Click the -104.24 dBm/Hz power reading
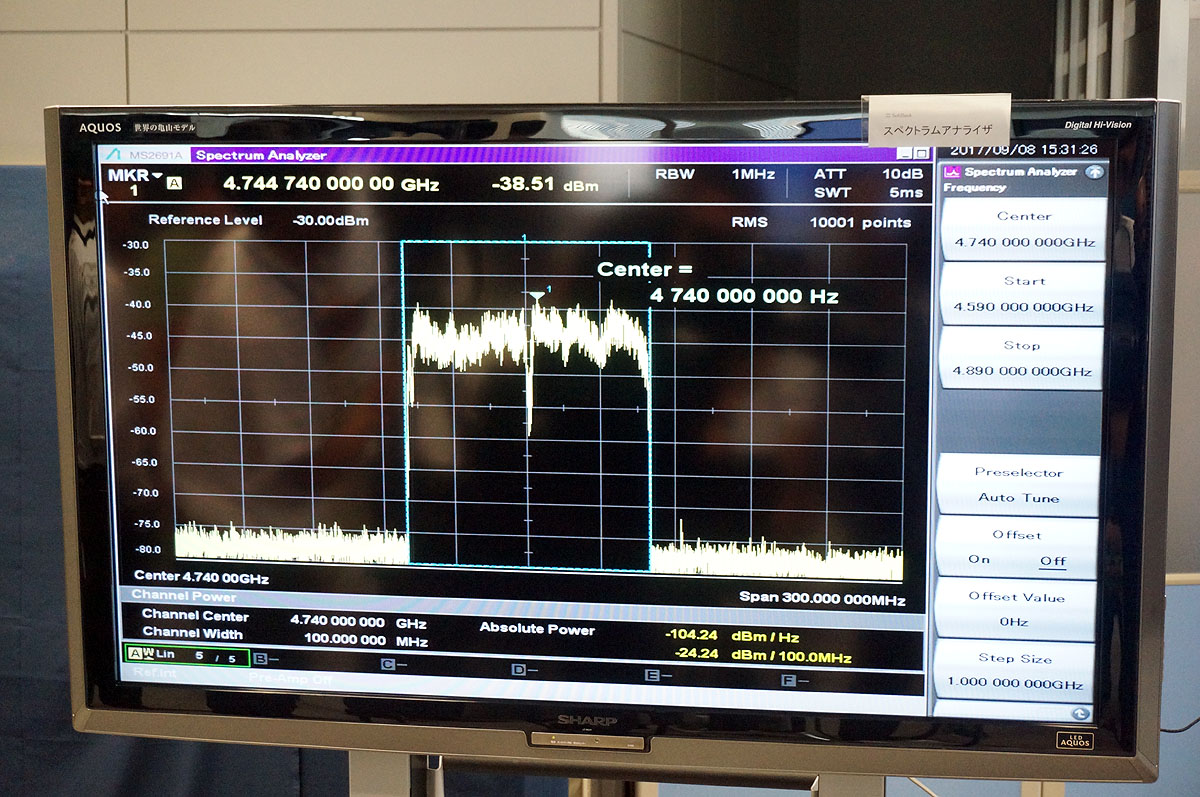The width and height of the screenshot is (1200, 797). 731,635
